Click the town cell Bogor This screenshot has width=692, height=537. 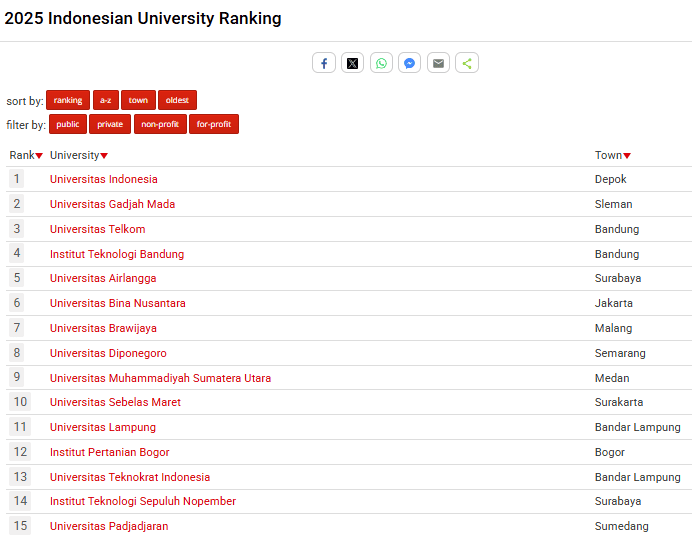point(610,452)
